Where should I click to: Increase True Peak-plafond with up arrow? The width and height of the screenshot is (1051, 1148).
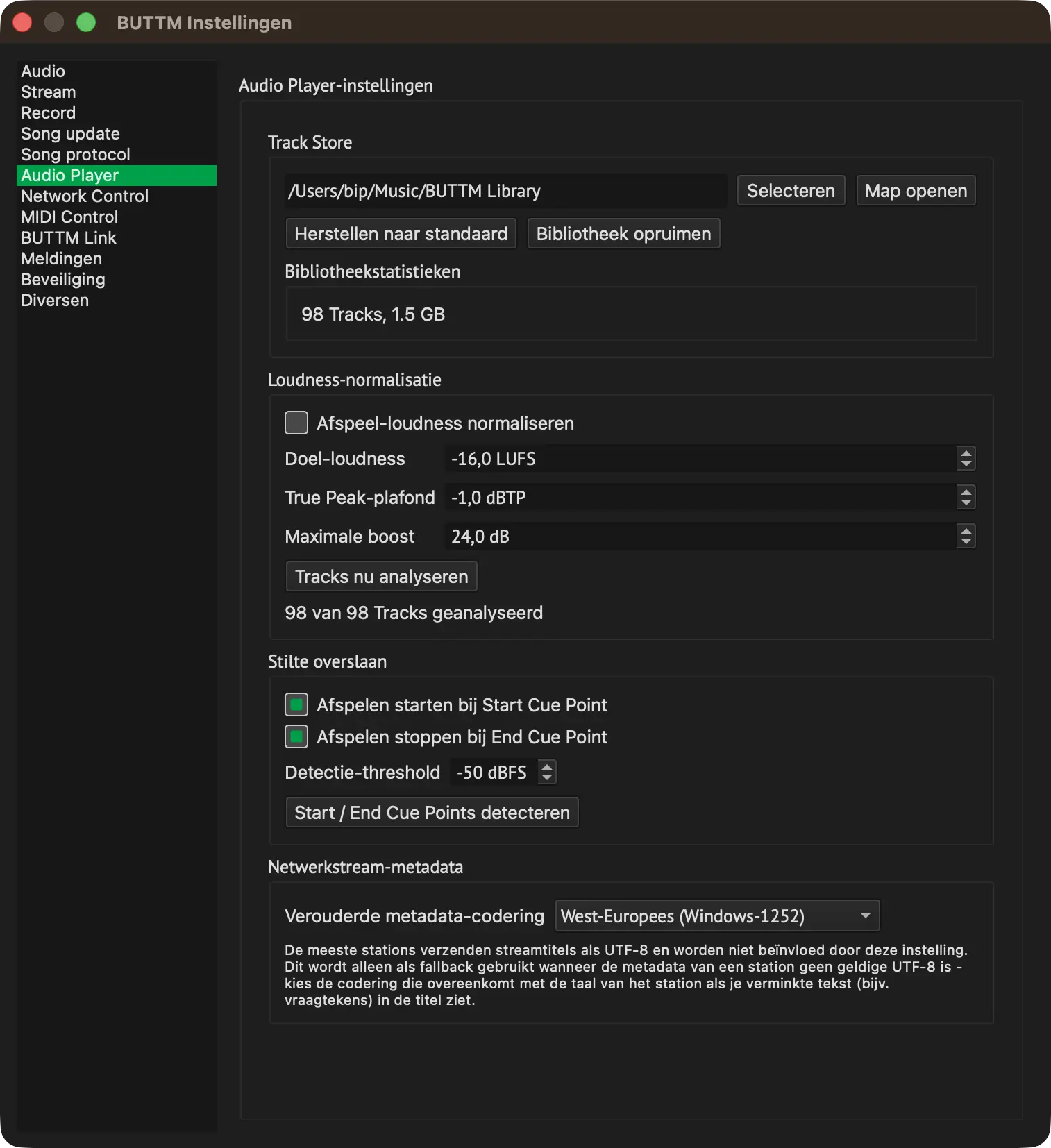tap(966, 491)
